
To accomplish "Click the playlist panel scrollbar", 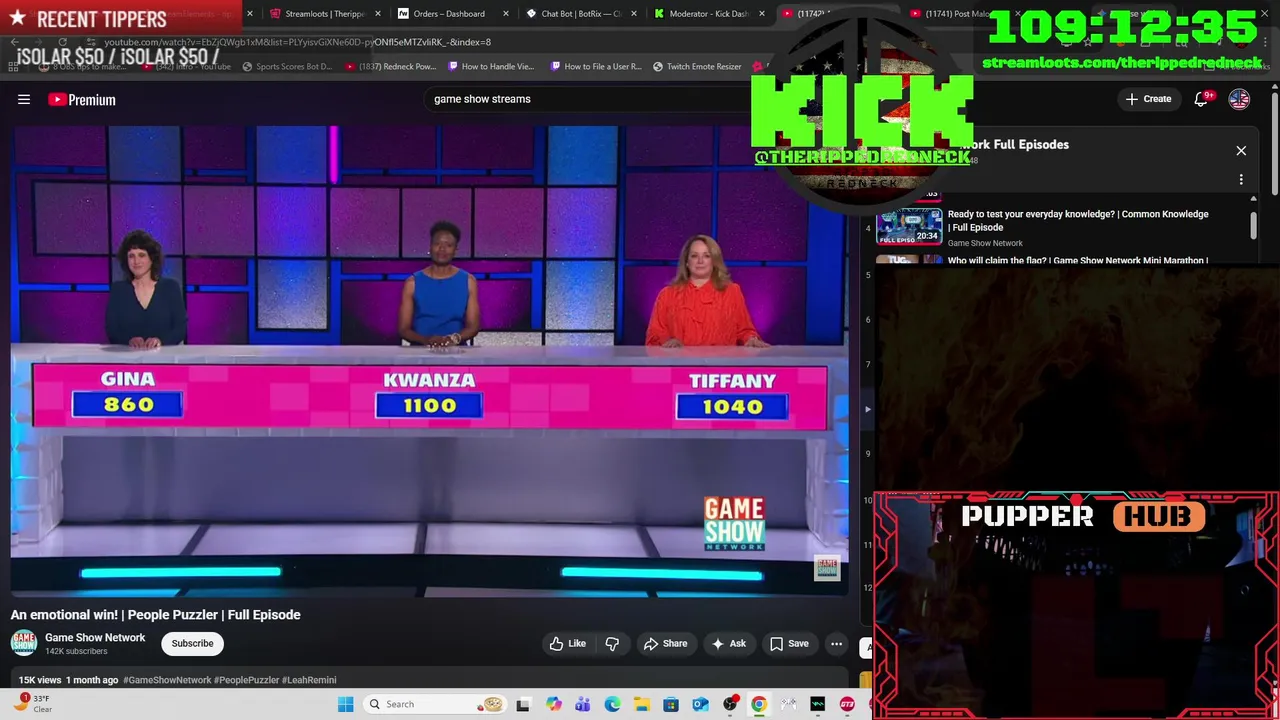I will 1254,224.
